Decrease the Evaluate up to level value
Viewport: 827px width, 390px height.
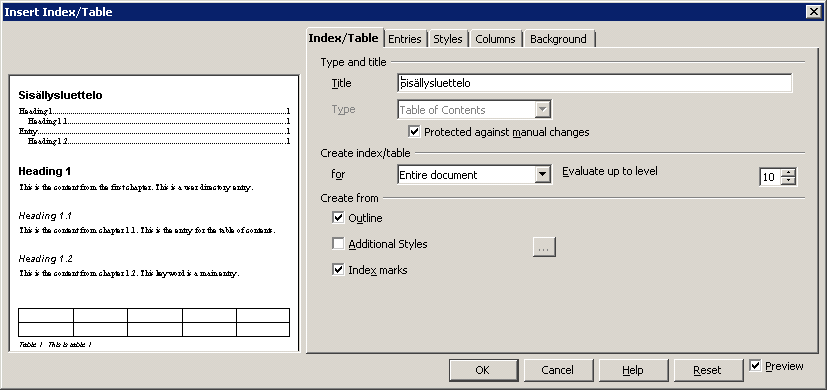(788, 181)
